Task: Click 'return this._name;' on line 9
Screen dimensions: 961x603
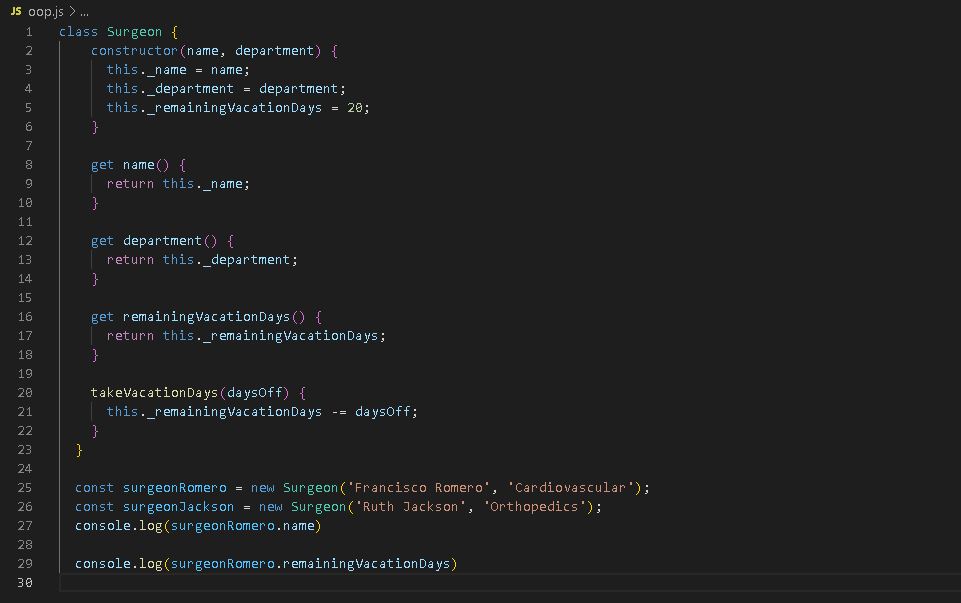Action: [178, 184]
